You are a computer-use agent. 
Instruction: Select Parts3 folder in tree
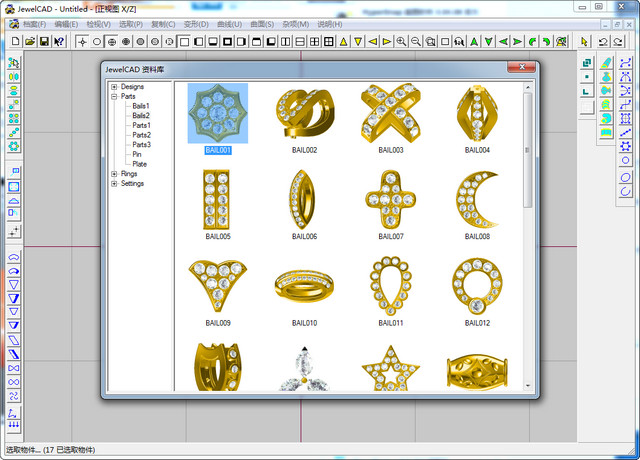[141, 144]
